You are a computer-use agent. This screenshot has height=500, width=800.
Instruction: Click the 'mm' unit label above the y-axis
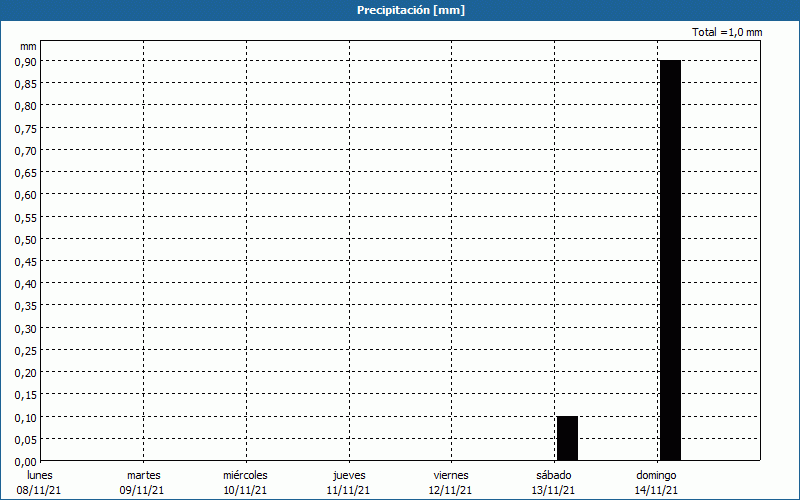pyautogui.click(x=29, y=46)
